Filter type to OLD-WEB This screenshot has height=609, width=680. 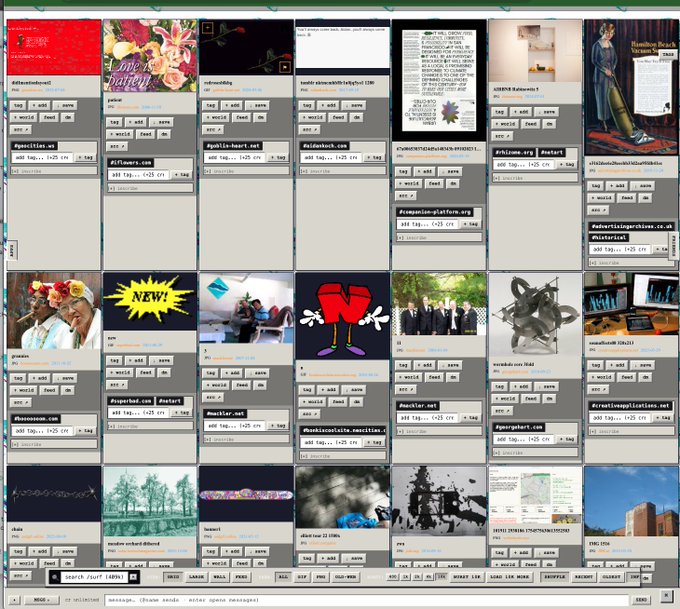pos(346,577)
